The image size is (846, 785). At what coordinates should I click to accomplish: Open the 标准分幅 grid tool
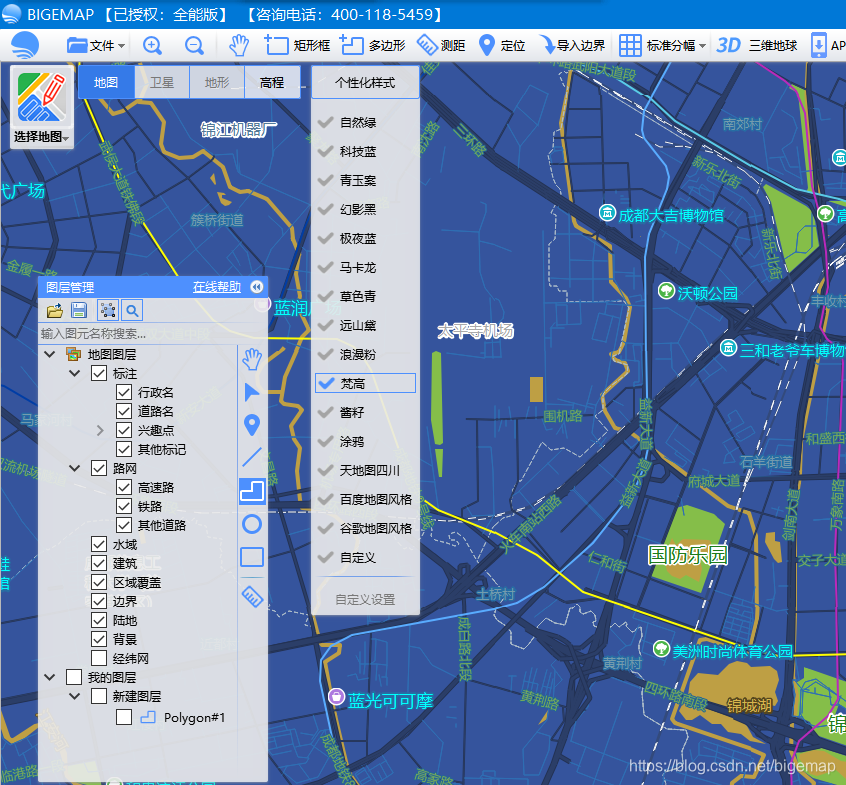[x=662, y=45]
